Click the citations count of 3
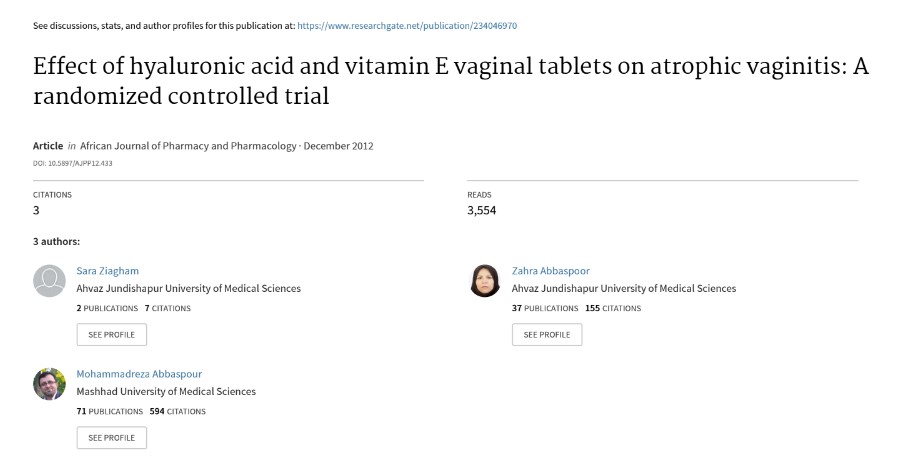Image resolution: width=923 pixels, height=476 pixels. coord(36,210)
